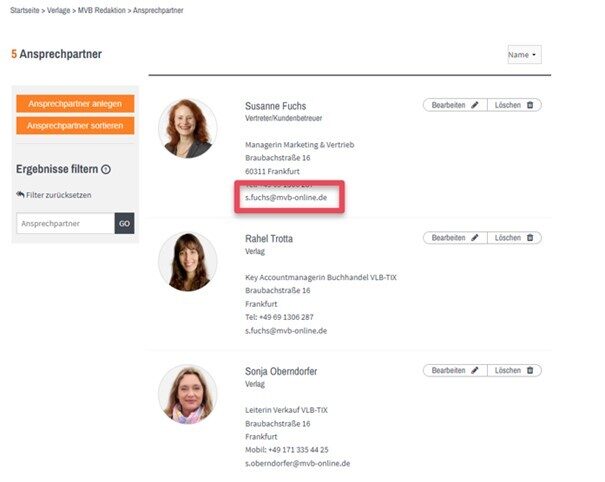Click trash icon for Susanne Fuchs

(530, 105)
